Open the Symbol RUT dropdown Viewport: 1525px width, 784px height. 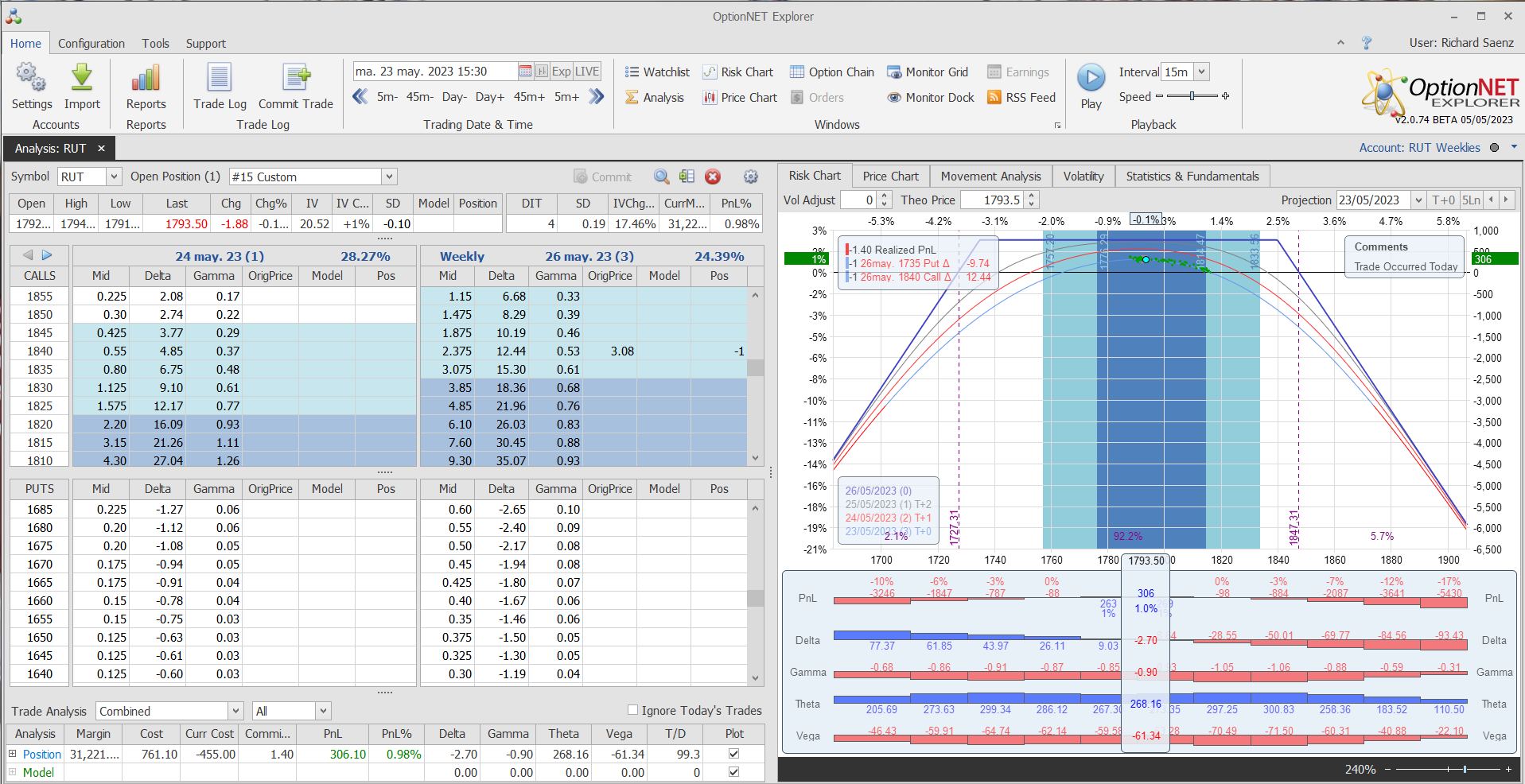tap(114, 177)
